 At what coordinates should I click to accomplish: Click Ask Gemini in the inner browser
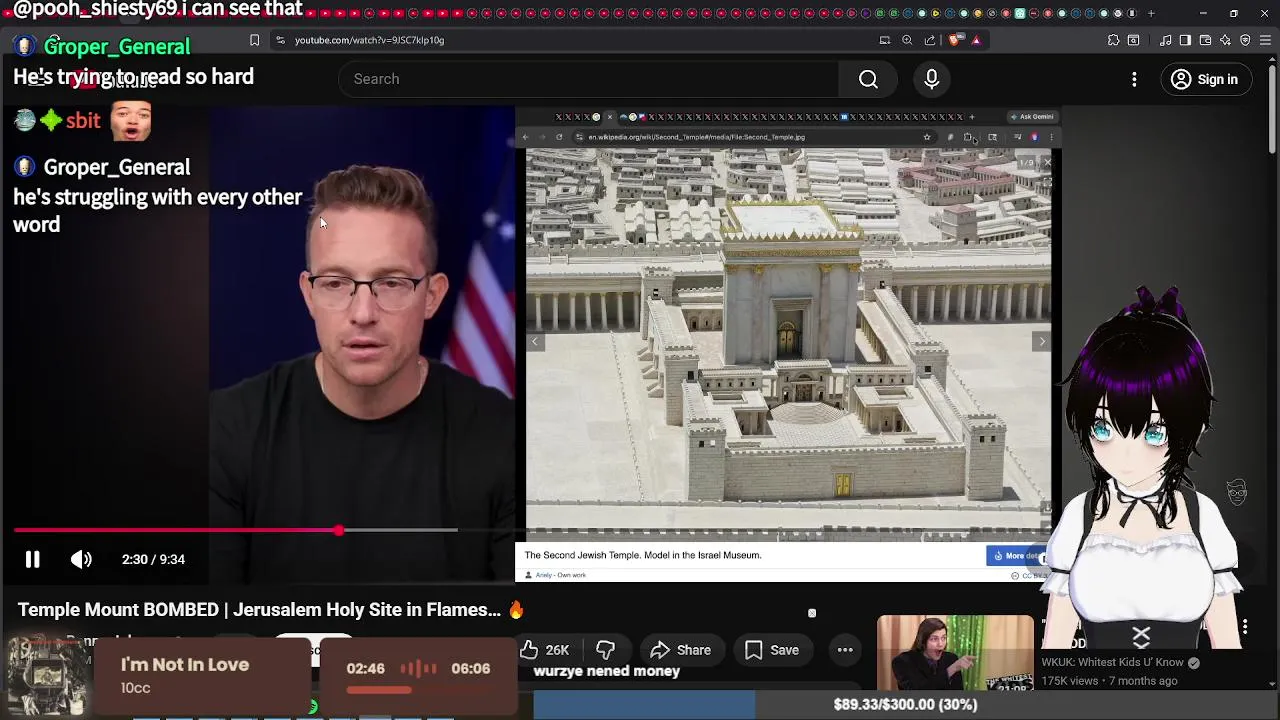1031,116
